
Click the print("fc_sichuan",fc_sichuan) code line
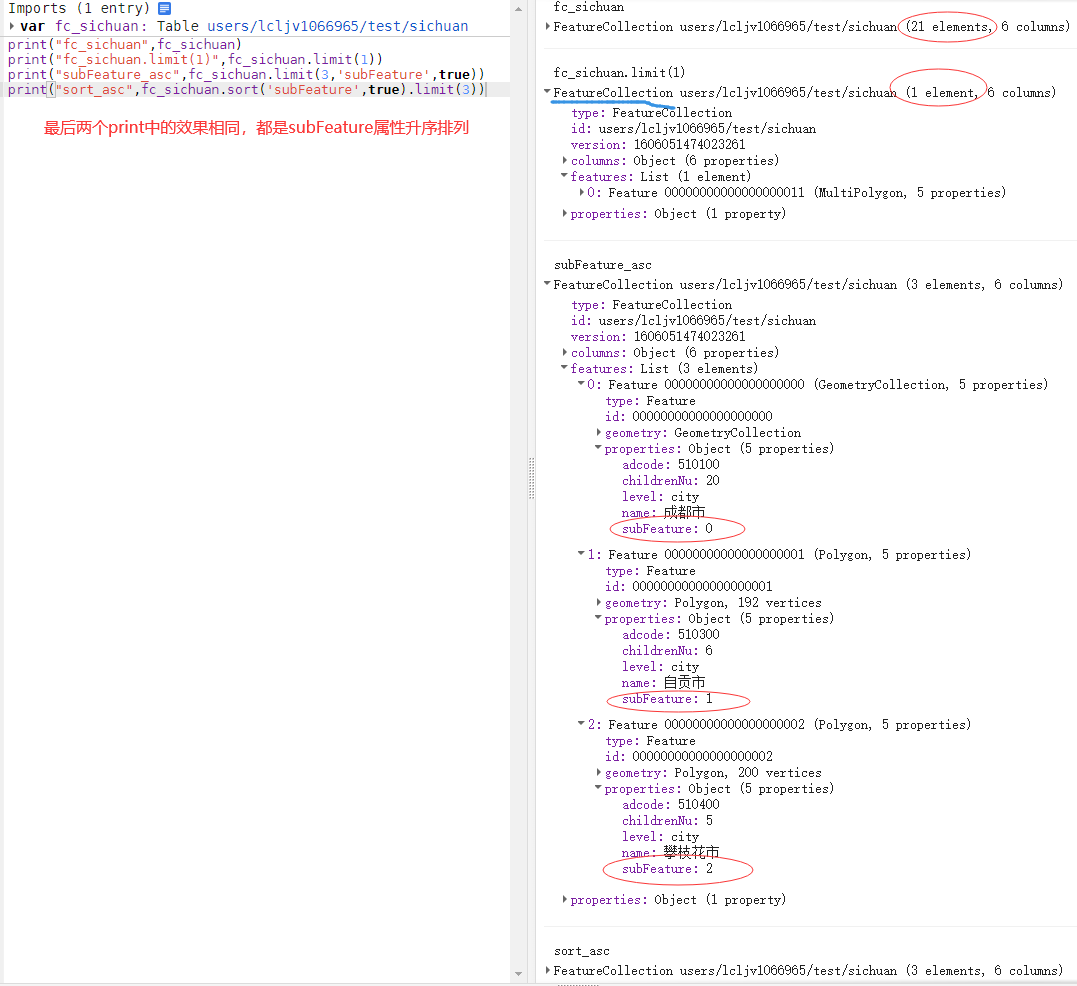pyautogui.click(x=125, y=45)
